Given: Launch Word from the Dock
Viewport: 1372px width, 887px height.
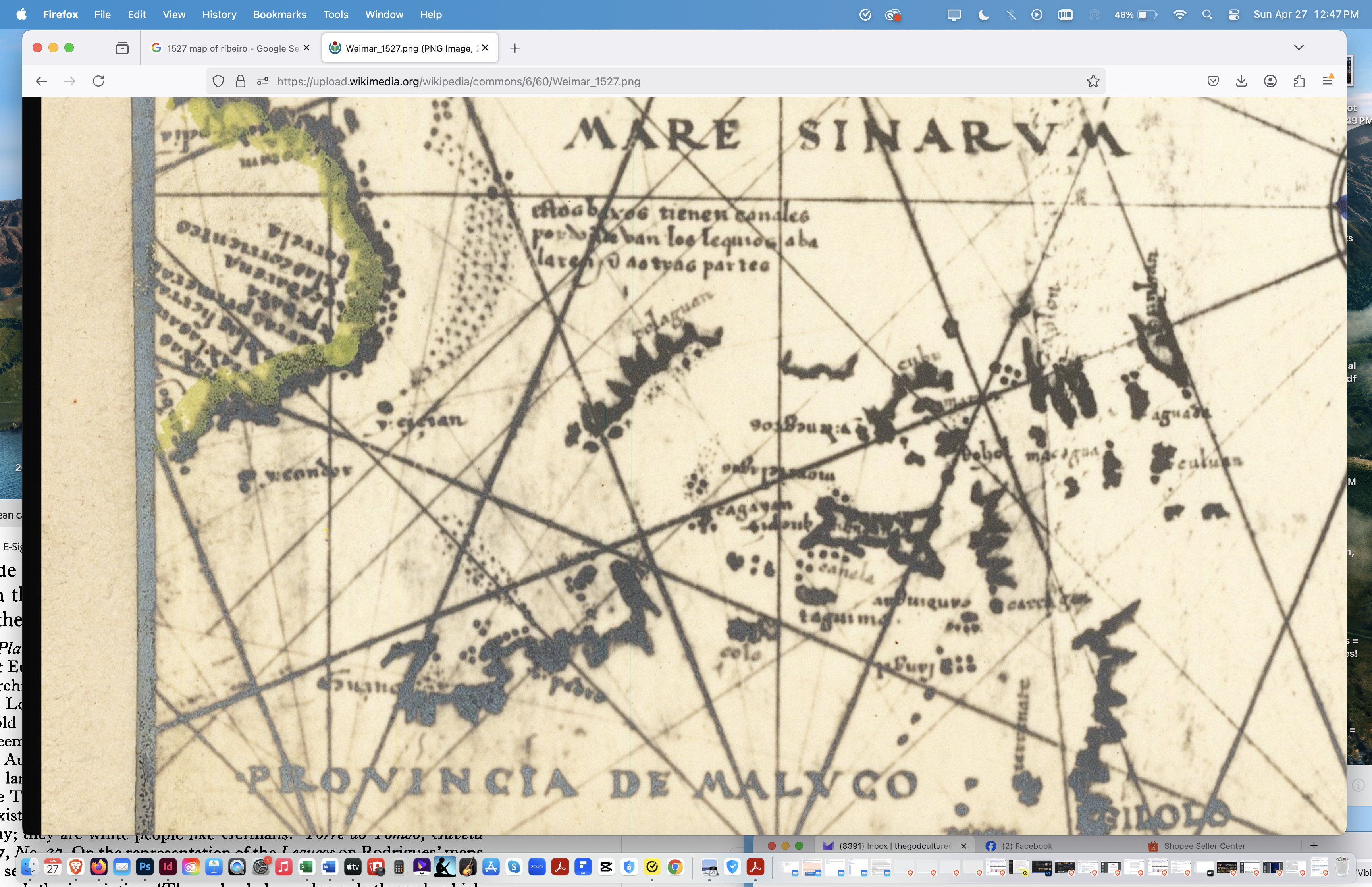Looking at the screenshot, I should click(330, 867).
